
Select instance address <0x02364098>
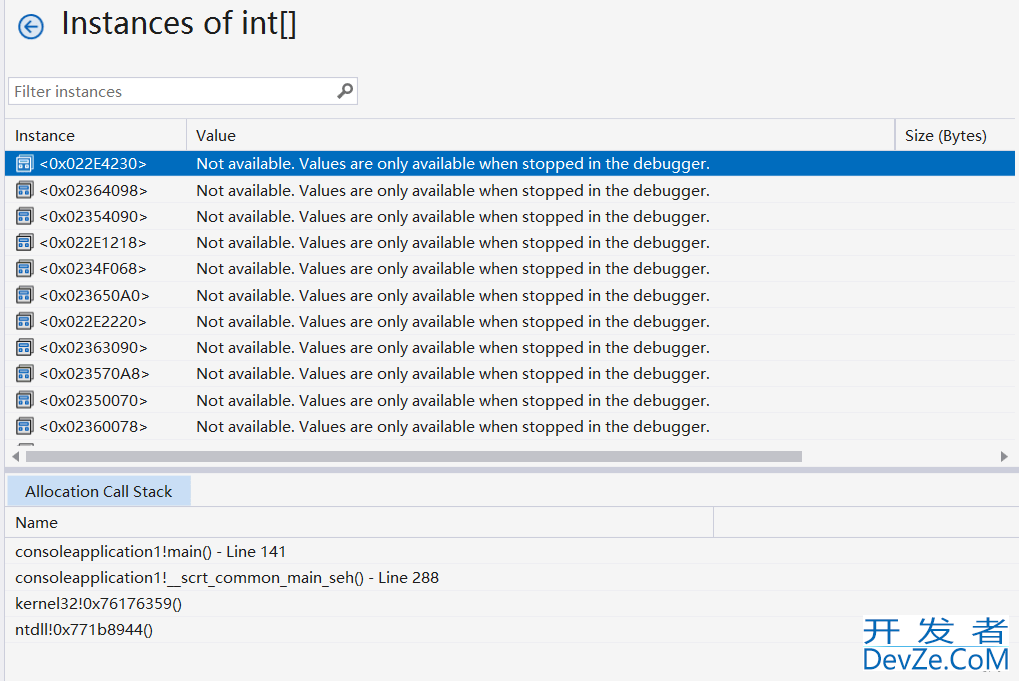(94, 190)
